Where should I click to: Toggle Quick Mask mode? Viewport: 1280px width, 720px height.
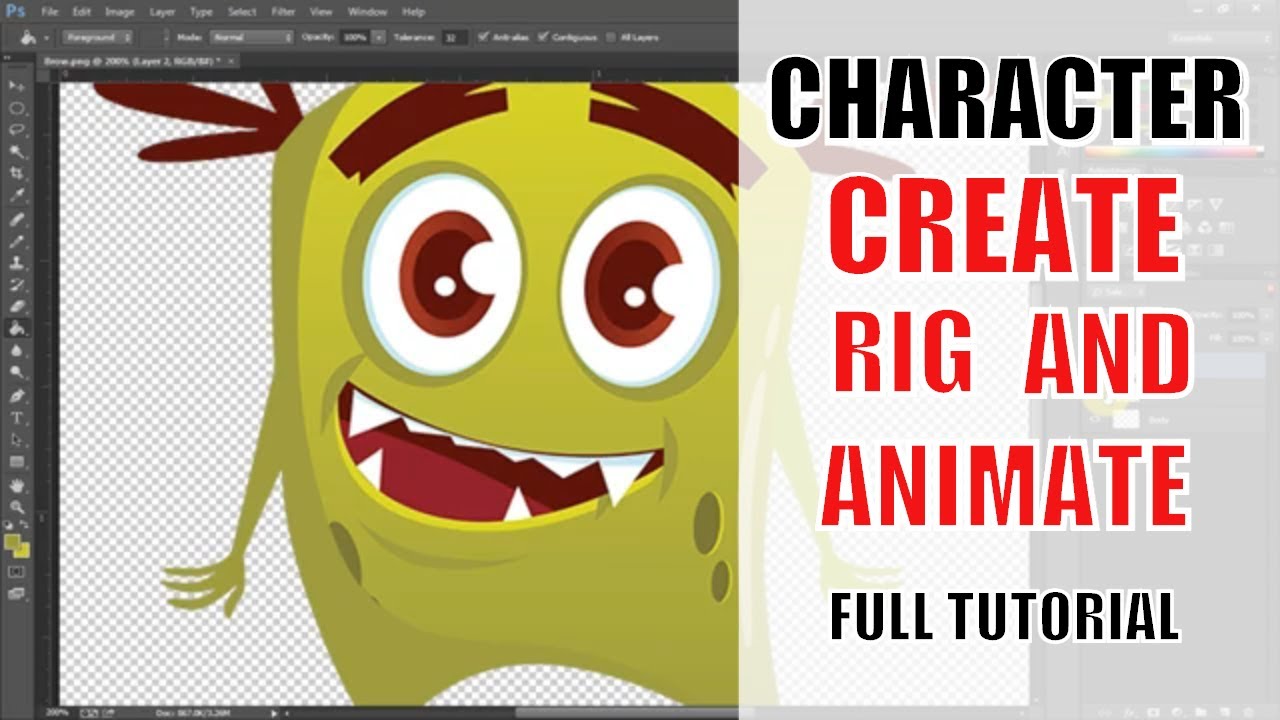point(17,571)
